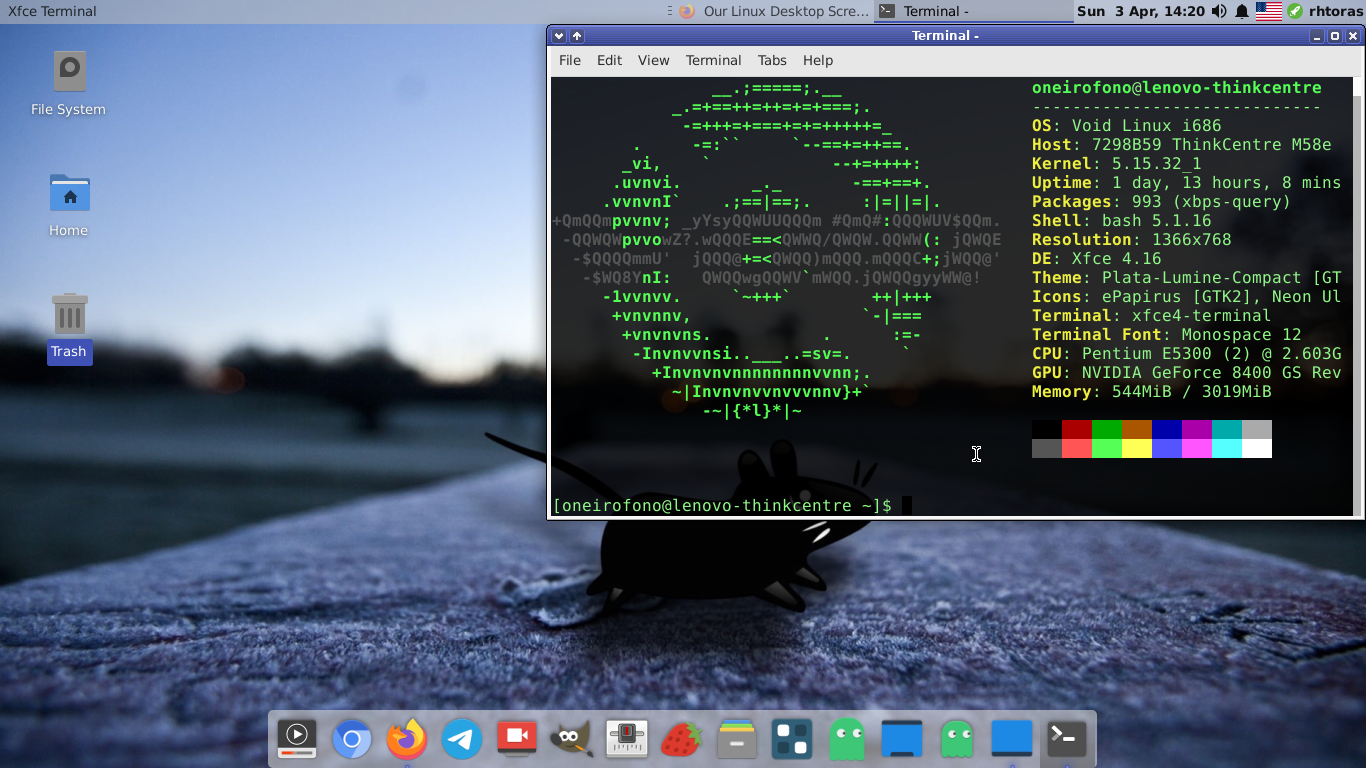This screenshot has width=1366, height=768.
Task: Open Firefox from the dock
Action: pyautogui.click(x=407, y=739)
